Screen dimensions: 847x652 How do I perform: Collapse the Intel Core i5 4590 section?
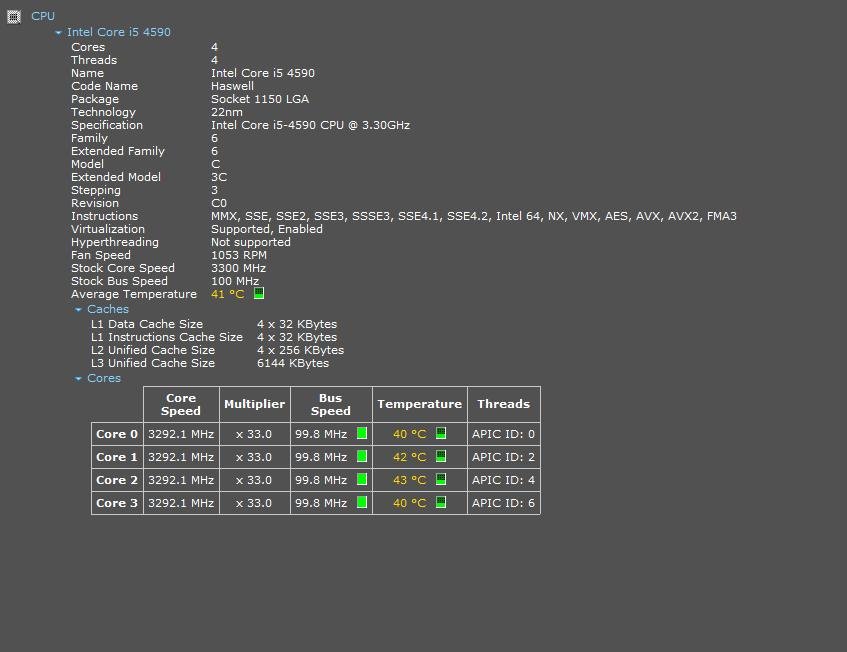59,33
